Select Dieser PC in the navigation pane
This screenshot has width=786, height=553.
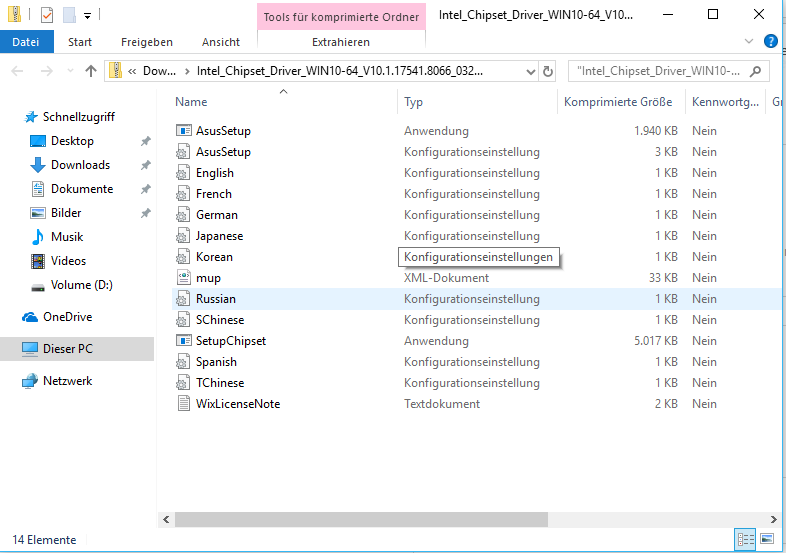[77, 348]
